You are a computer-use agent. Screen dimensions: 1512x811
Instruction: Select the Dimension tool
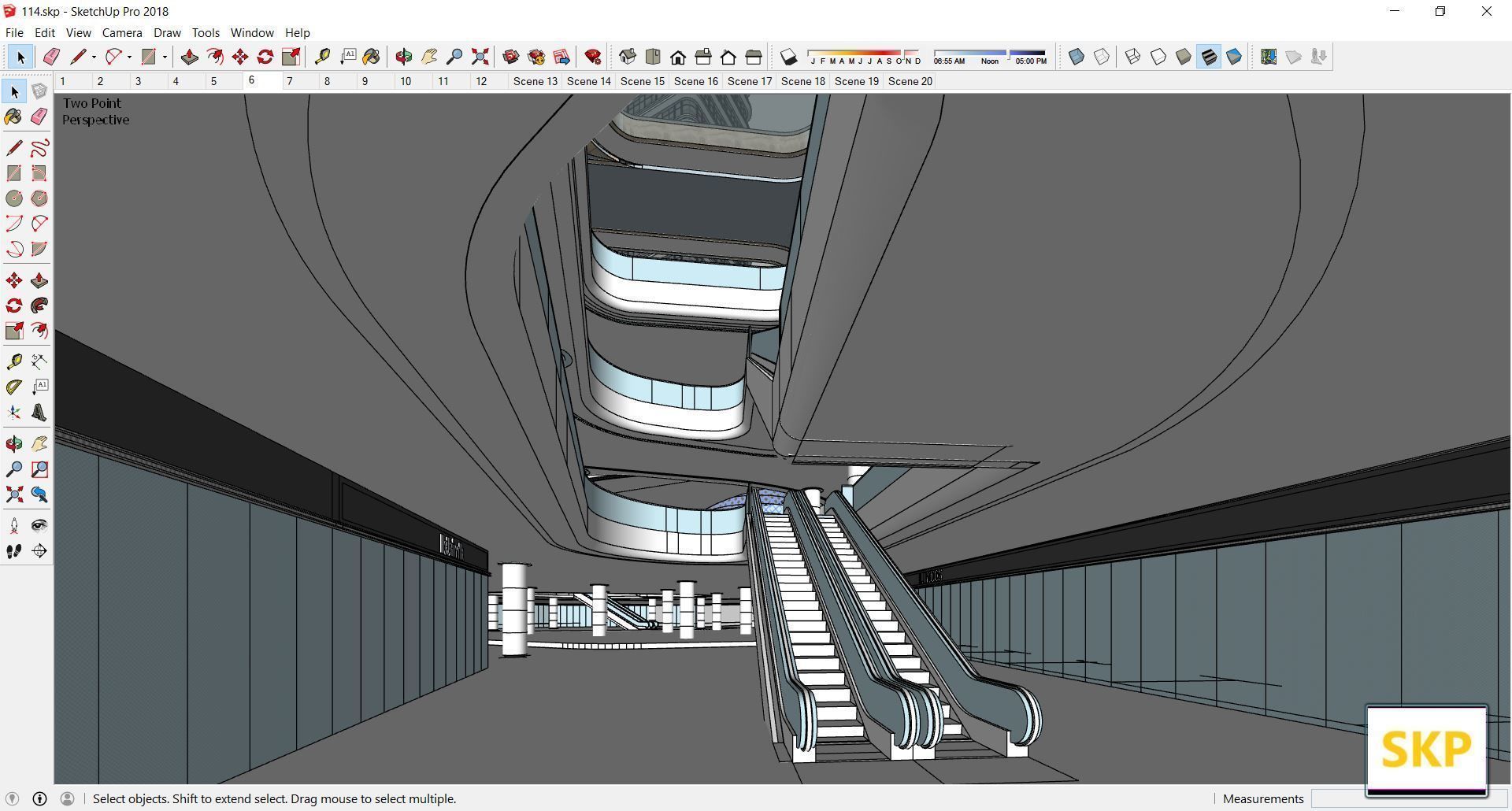point(39,361)
